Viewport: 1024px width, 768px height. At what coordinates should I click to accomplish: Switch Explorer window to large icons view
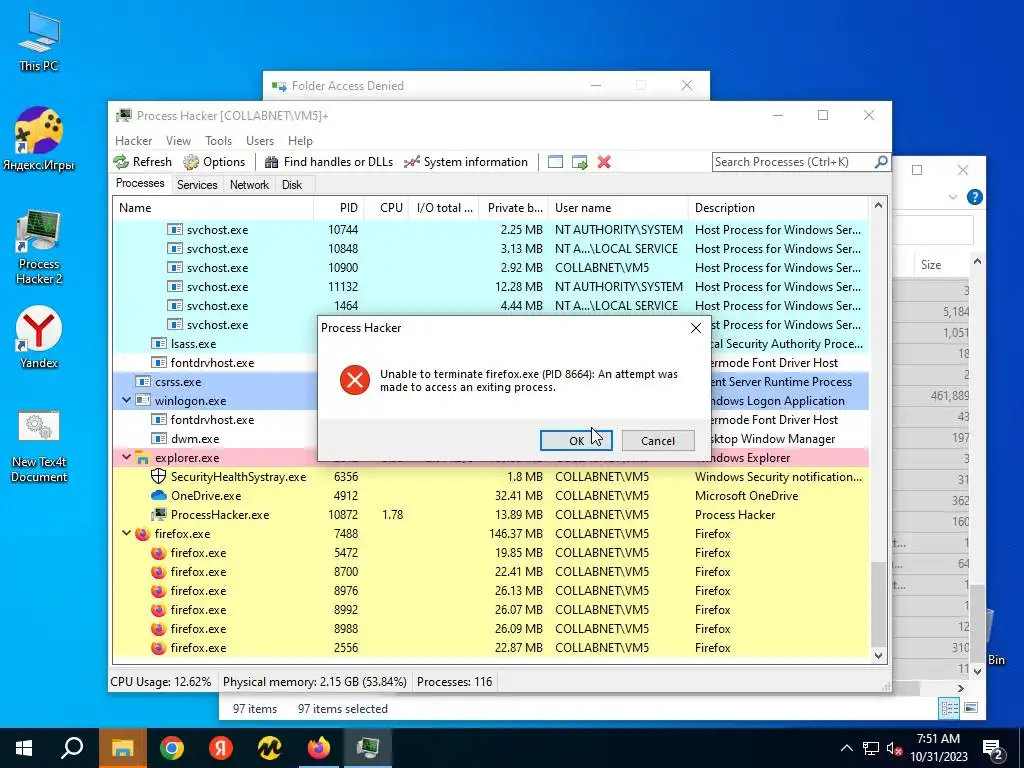click(x=971, y=708)
